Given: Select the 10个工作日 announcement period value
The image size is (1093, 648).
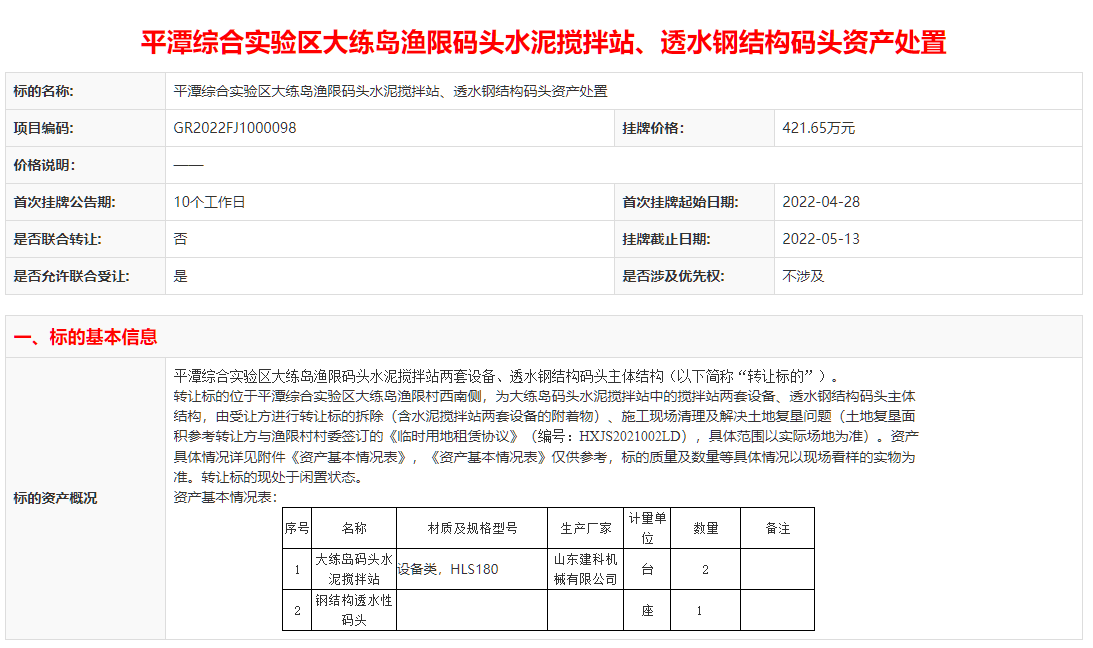Looking at the screenshot, I should 209,202.
